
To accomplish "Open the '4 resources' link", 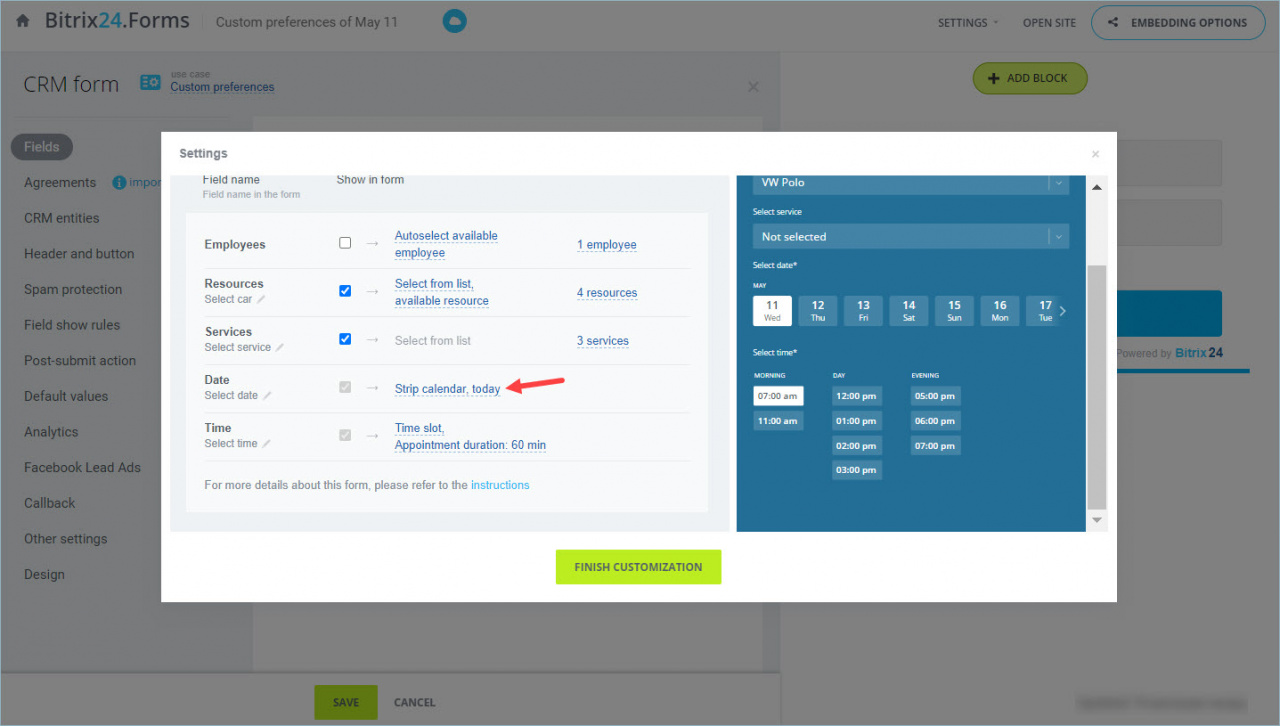I will pos(607,293).
